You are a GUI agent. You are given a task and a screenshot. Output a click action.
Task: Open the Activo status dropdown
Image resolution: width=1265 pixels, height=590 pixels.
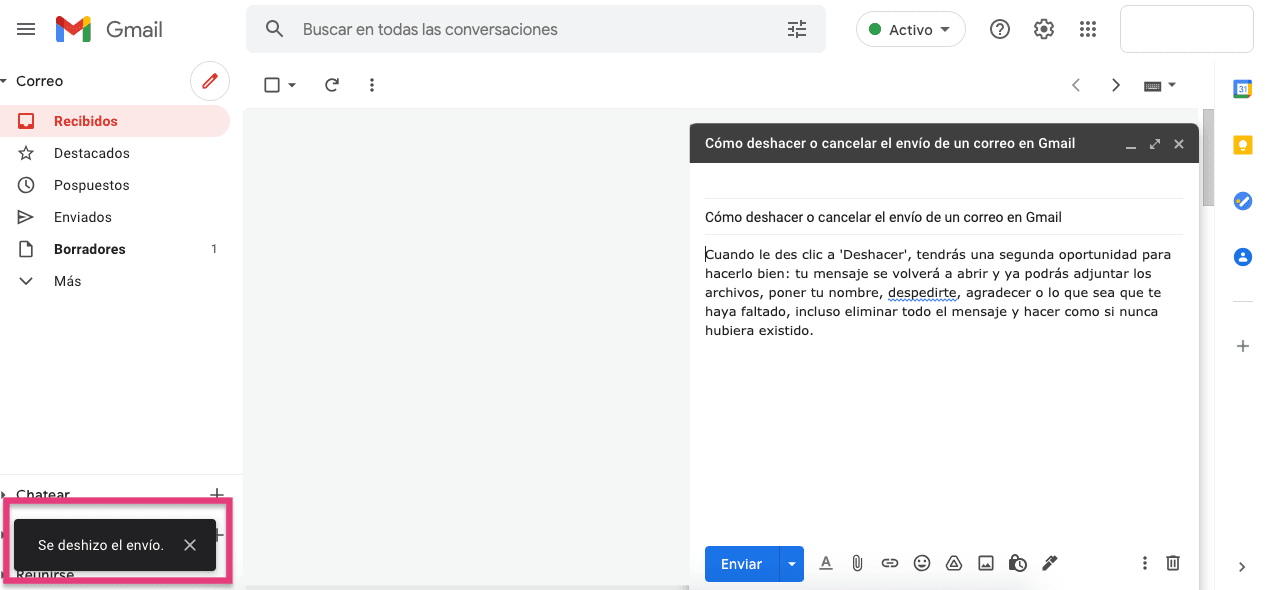point(910,30)
